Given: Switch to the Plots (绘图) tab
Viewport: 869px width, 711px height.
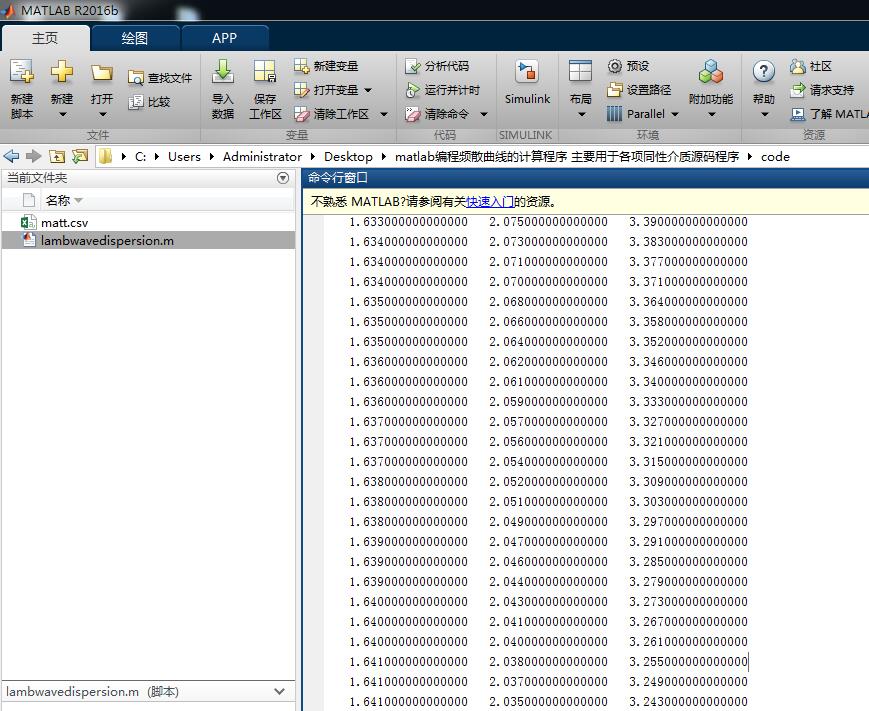Looking at the screenshot, I should pos(135,38).
